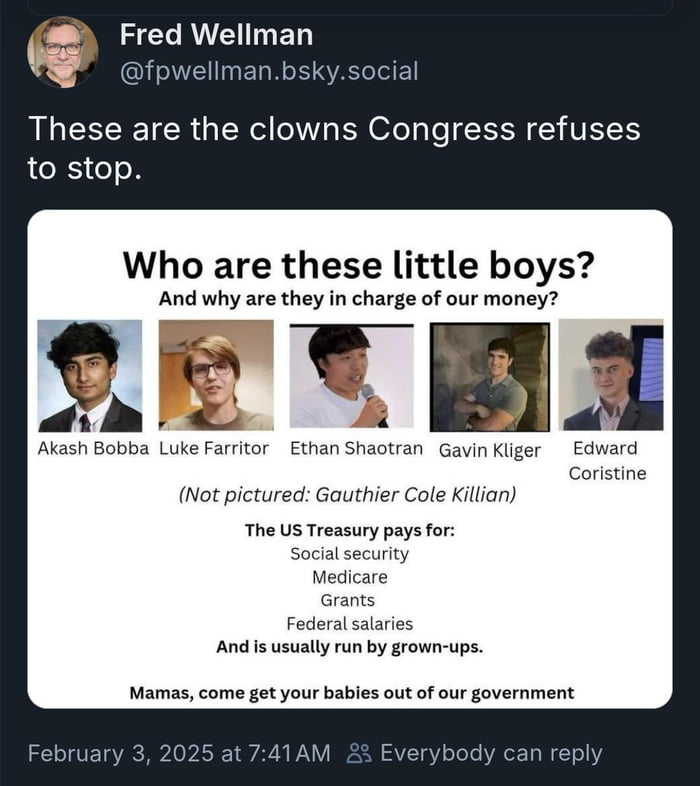Click the post text about clowns Congress

(x=334, y=148)
